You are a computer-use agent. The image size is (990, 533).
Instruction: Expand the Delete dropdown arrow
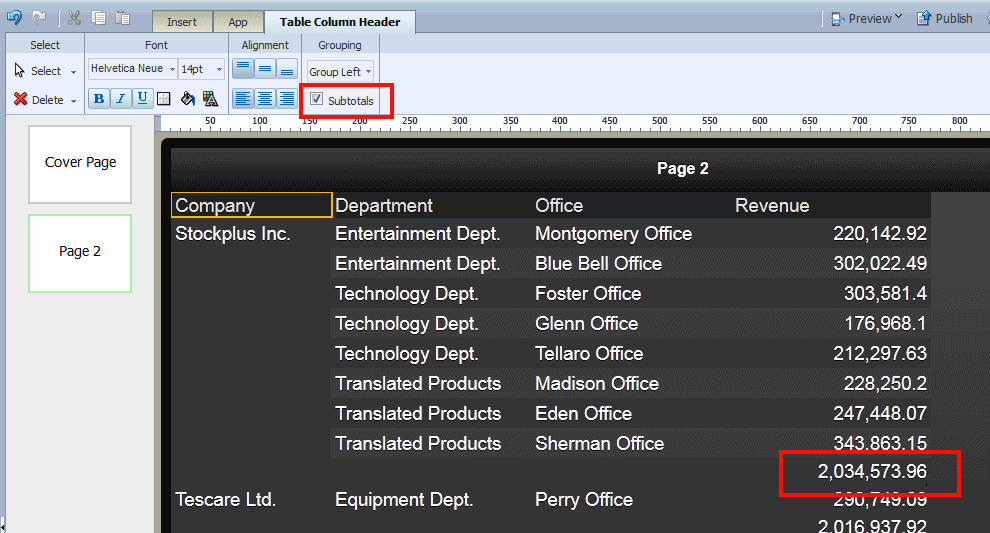(x=73, y=101)
